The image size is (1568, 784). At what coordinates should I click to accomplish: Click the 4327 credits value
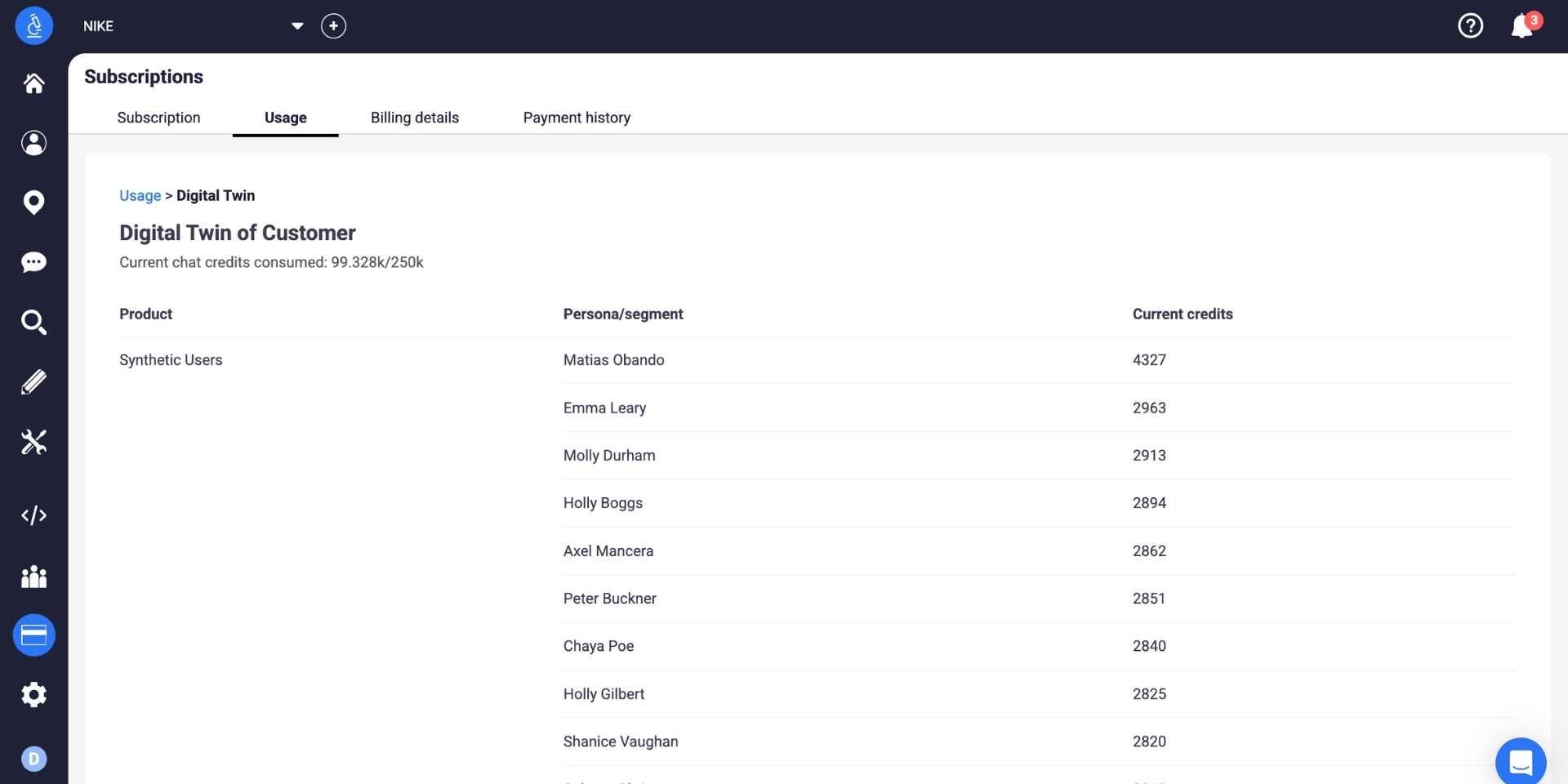tap(1149, 360)
